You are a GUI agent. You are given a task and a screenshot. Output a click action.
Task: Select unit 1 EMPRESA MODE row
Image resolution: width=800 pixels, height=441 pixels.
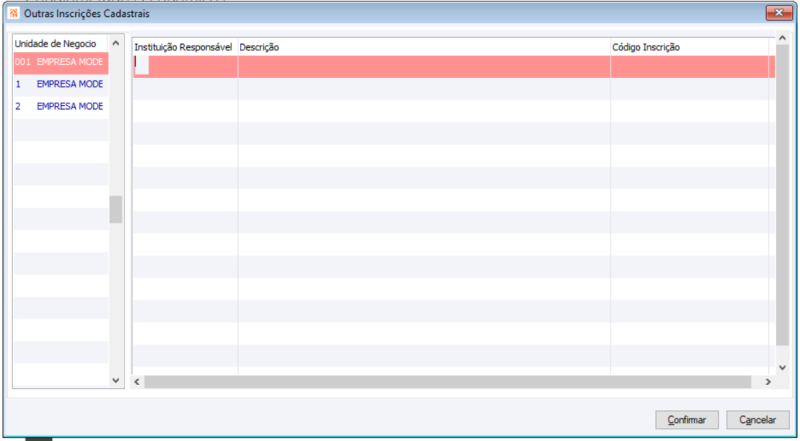[x=61, y=84]
